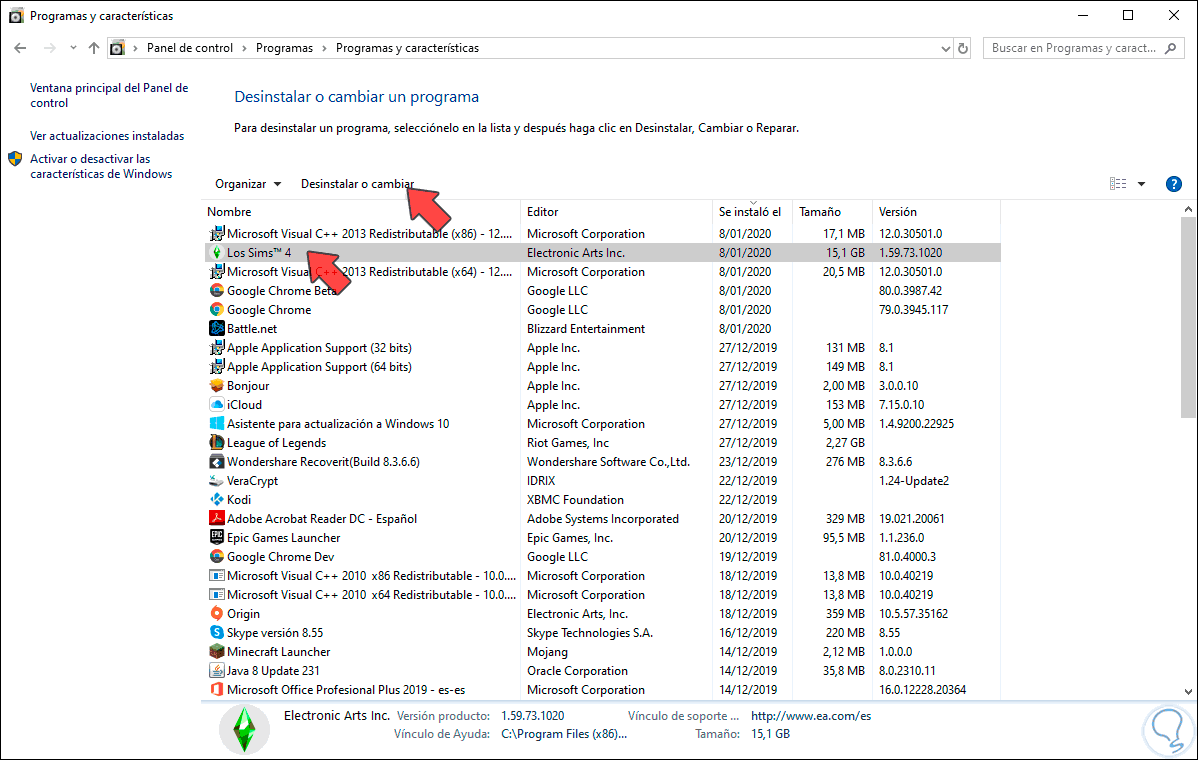Click the VeraCrypt icon
This screenshot has width=1198, height=760.
point(217,480)
